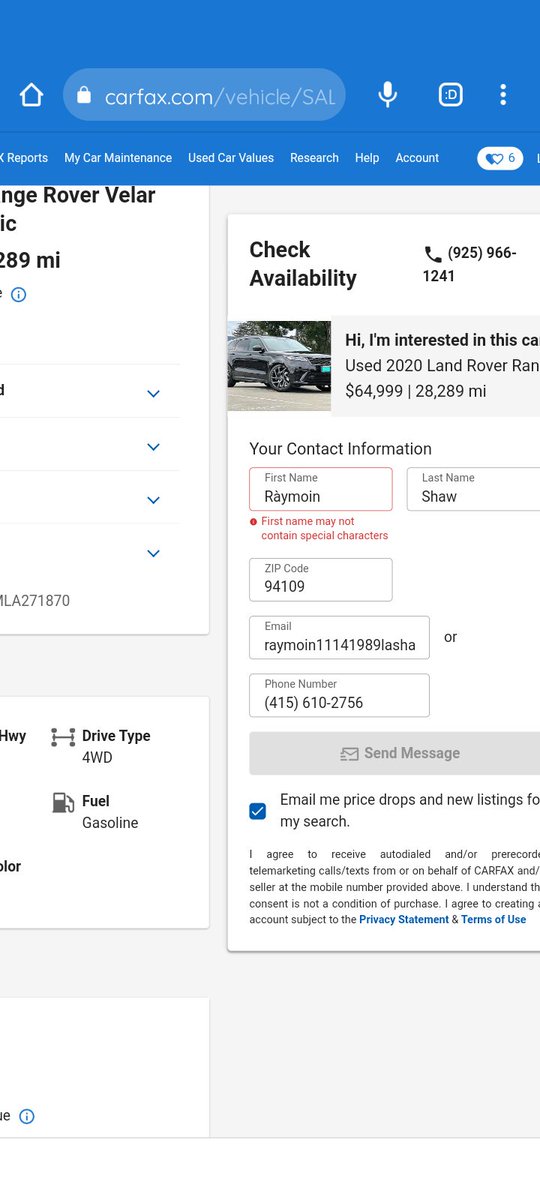Click the Check Availability heading
Screen dimensions: 540x1200
pyautogui.click(x=303, y=264)
